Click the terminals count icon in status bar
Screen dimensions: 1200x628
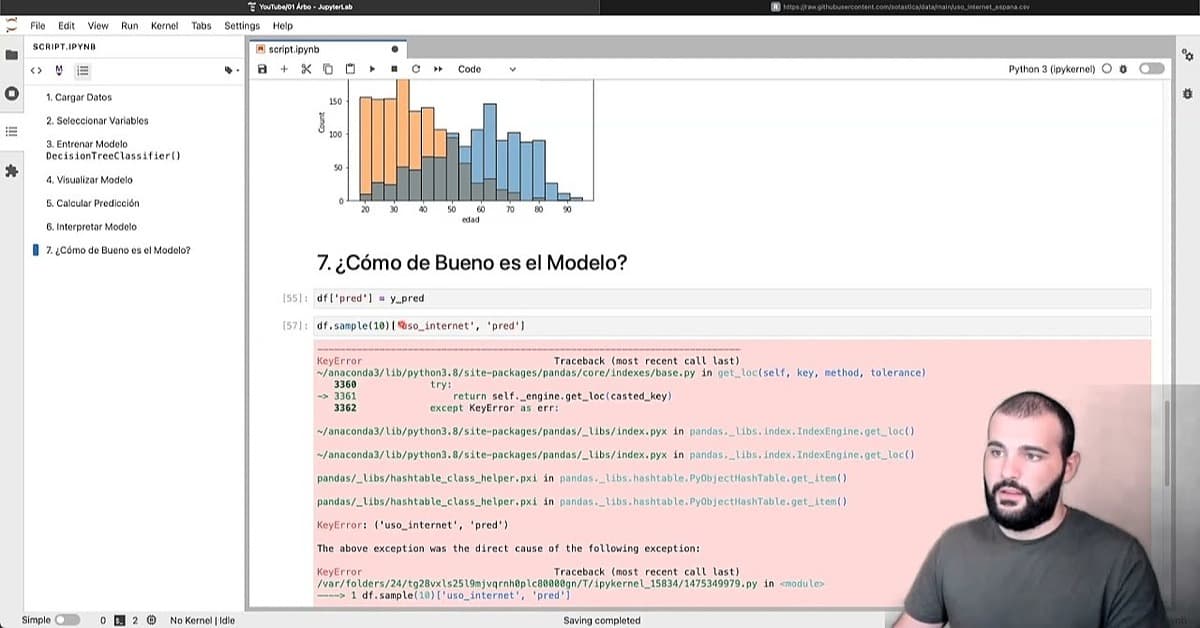point(119,620)
